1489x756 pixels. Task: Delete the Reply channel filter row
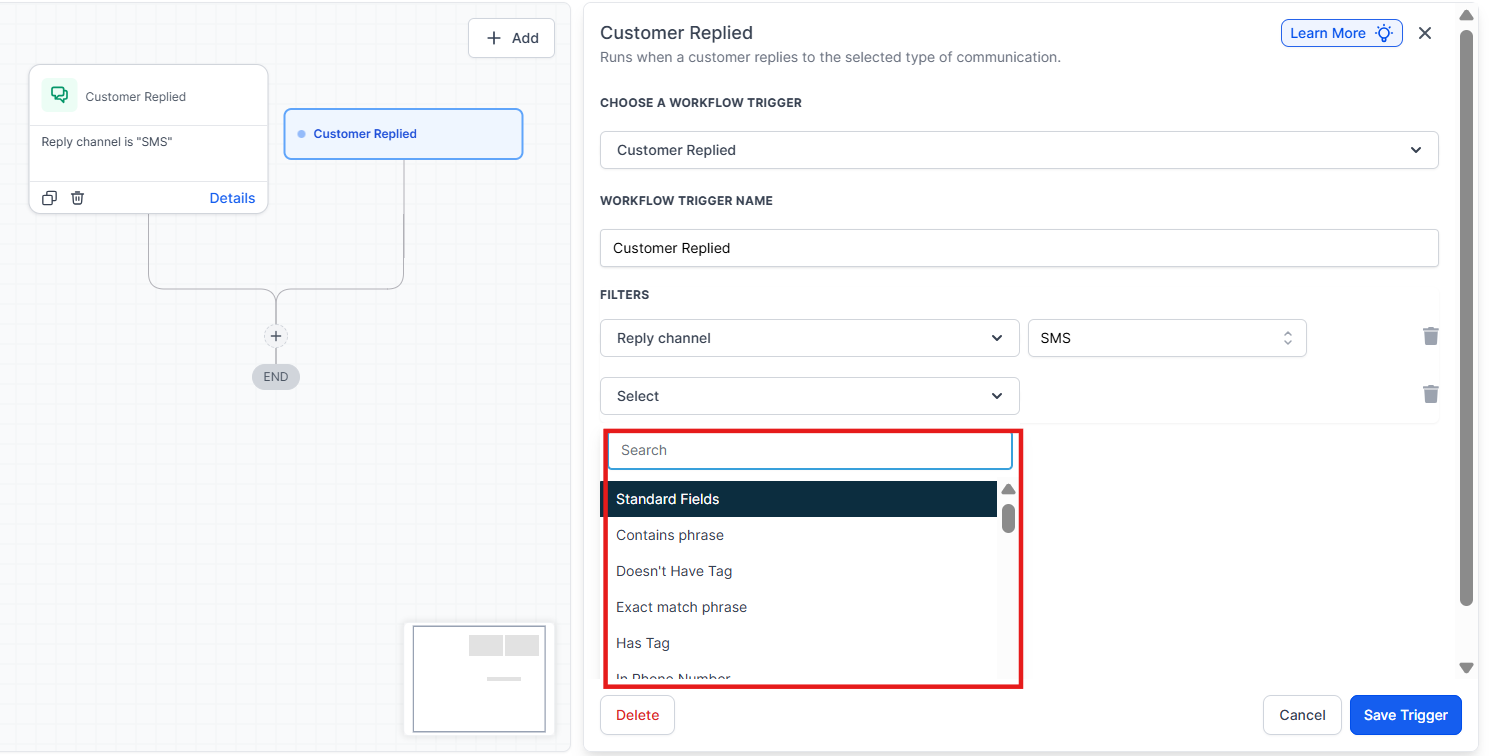coord(1430,336)
